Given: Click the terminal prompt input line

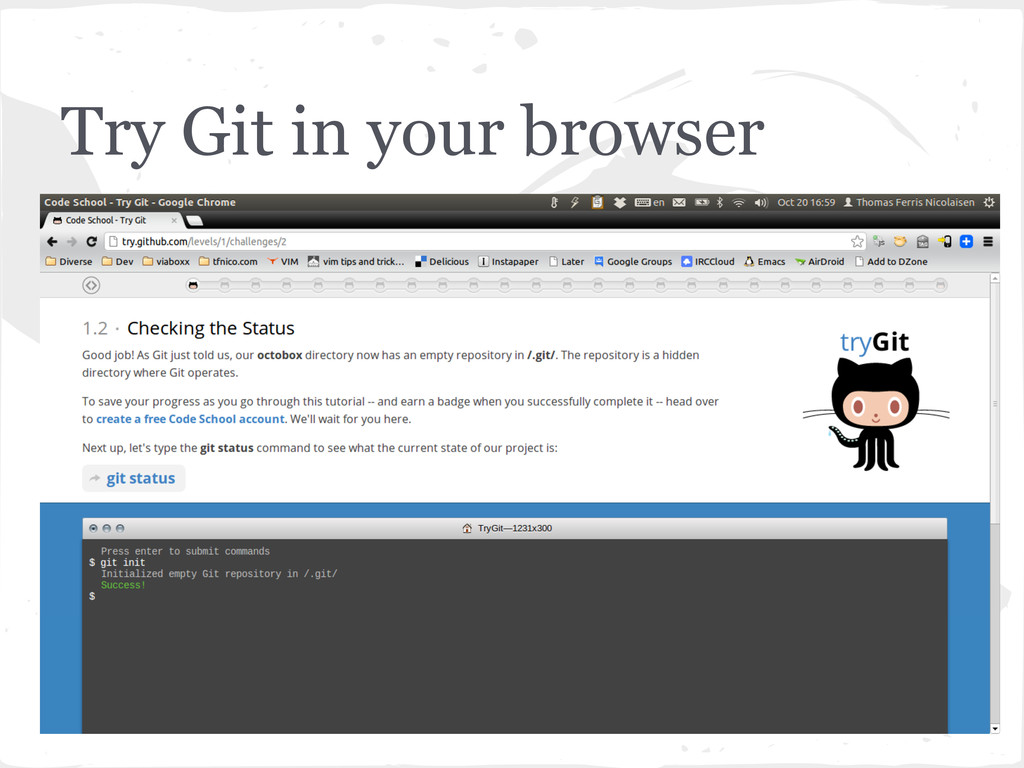Looking at the screenshot, I should tap(515, 596).
